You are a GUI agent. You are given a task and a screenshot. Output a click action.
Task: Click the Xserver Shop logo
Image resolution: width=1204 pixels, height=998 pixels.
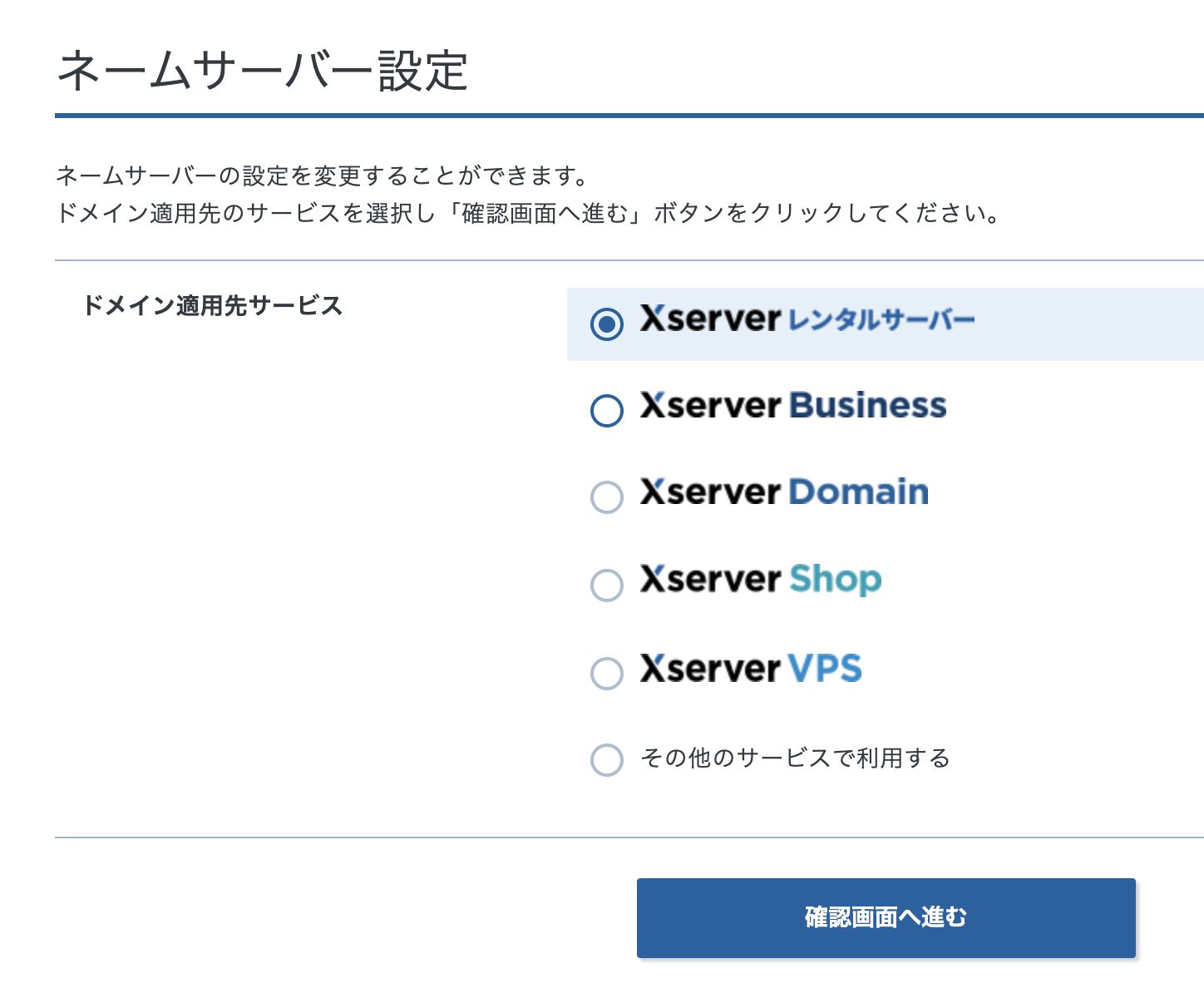(x=759, y=581)
